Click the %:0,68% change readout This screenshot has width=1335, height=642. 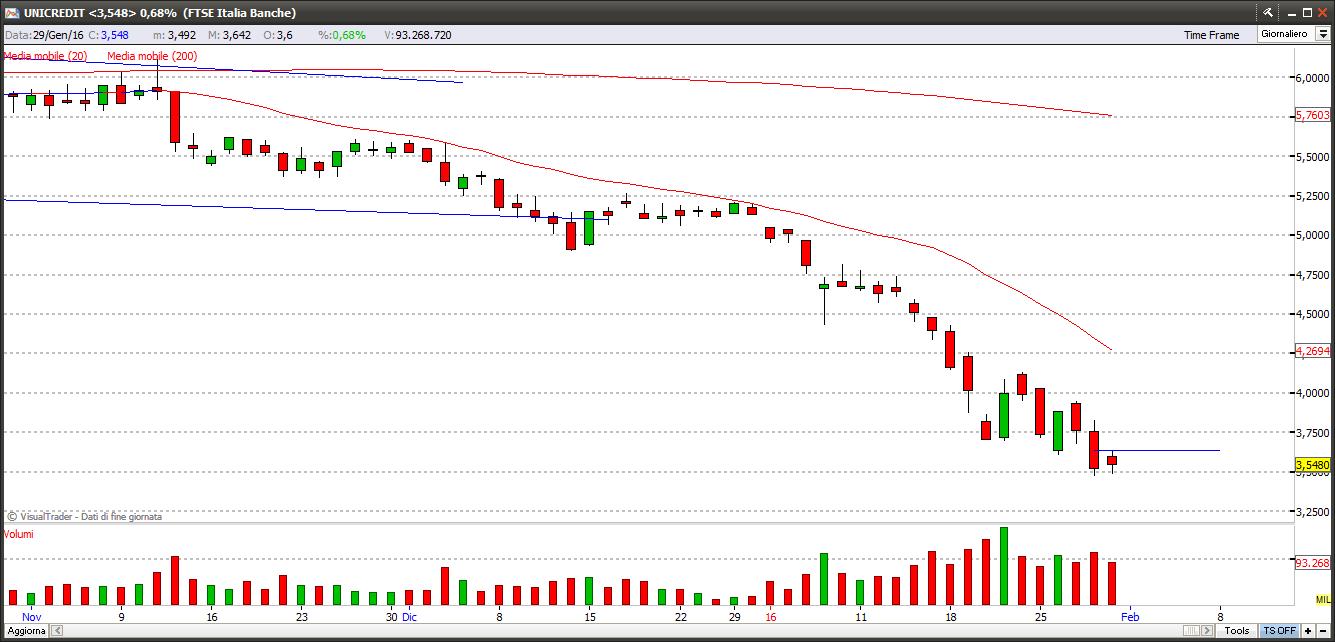(x=342, y=35)
